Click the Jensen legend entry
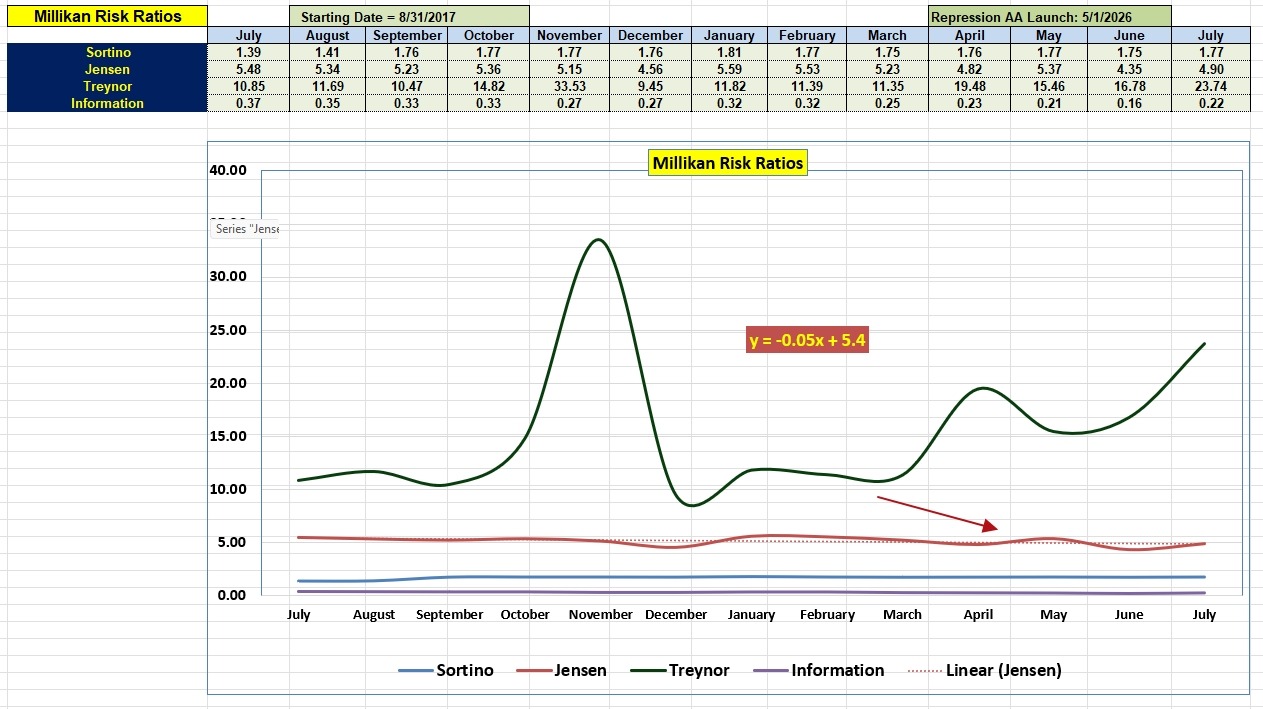 point(561,670)
